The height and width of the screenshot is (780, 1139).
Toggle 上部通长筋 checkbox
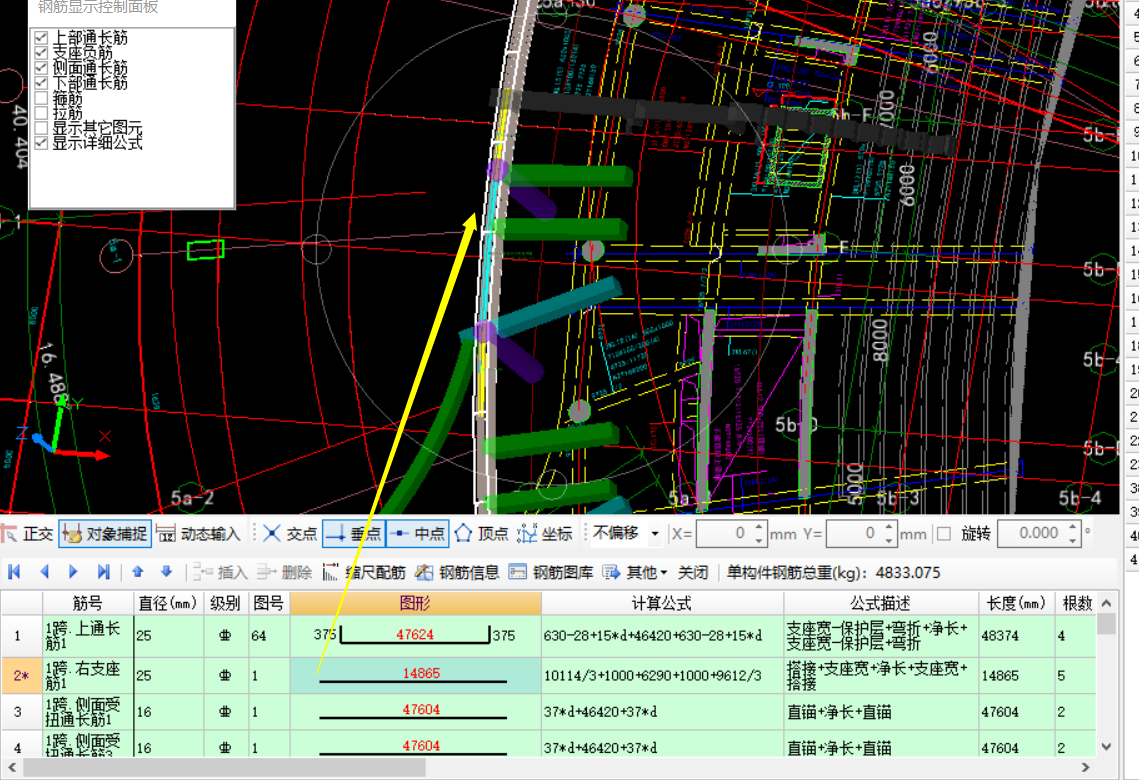(x=41, y=37)
